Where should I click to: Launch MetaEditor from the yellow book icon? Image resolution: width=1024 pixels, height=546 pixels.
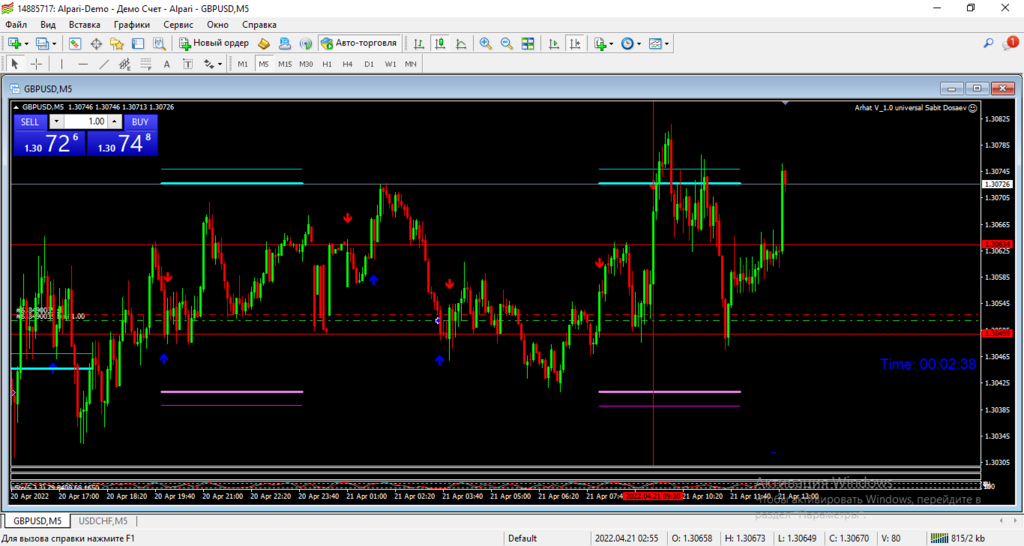(x=264, y=44)
